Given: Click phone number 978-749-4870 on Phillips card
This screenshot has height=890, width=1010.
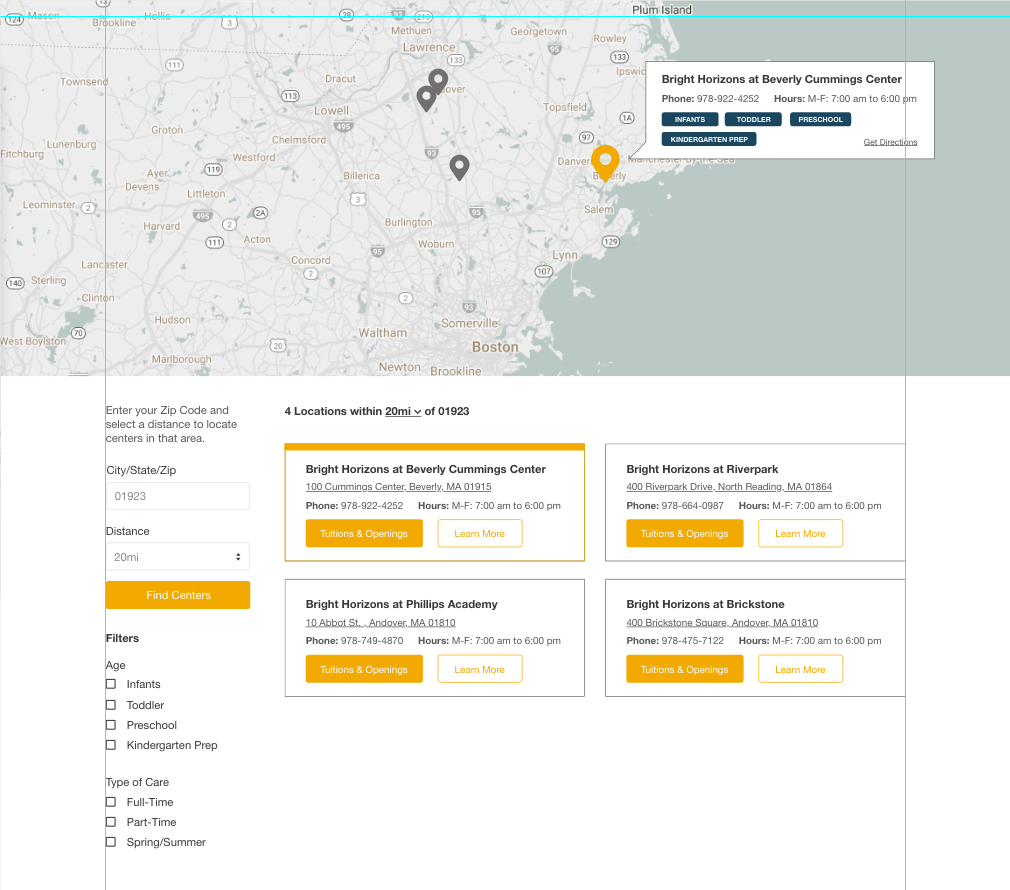Looking at the screenshot, I should 372,641.
